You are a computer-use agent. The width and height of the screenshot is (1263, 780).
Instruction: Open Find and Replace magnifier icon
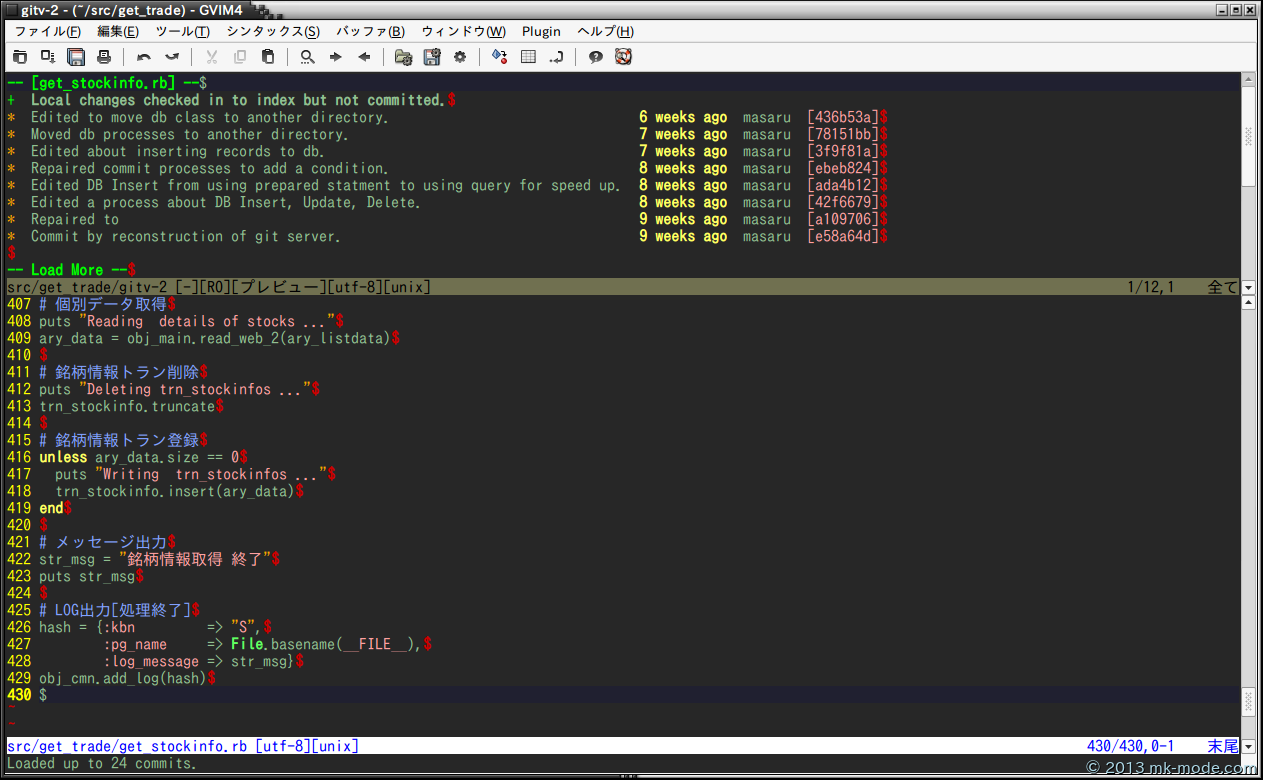[x=308, y=57]
